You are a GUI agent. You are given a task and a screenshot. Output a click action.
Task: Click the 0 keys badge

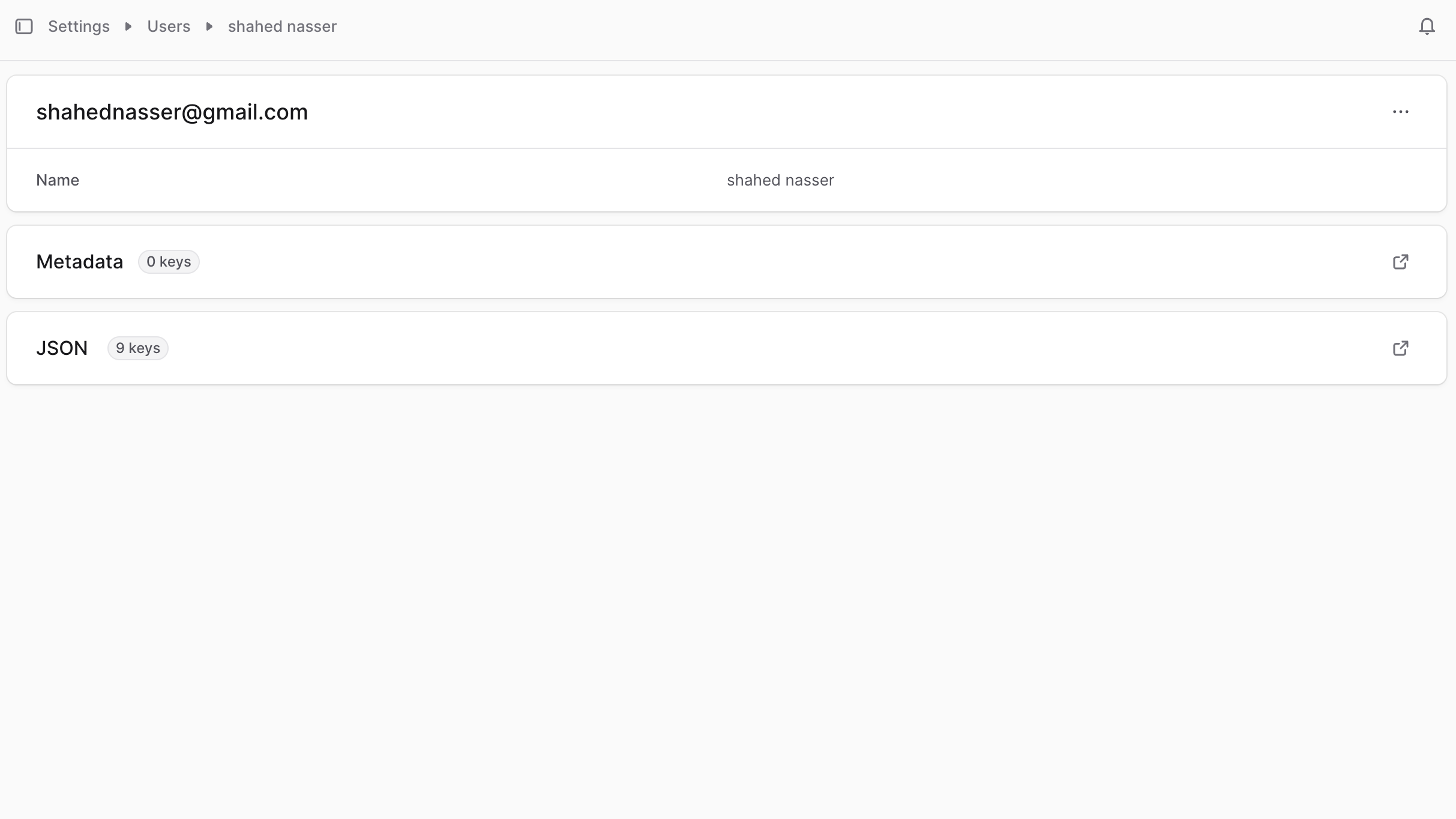pyautogui.click(x=169, y=262)
